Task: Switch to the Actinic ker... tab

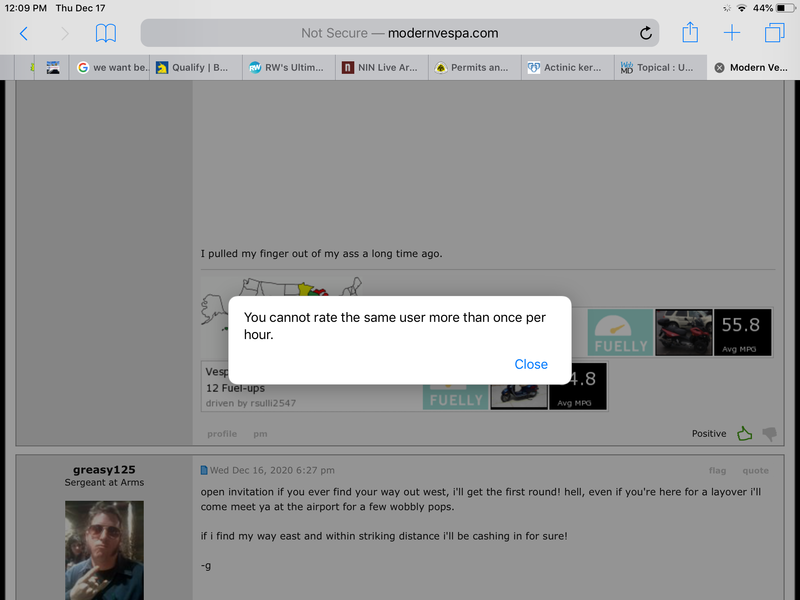Action: pos(567,67)
